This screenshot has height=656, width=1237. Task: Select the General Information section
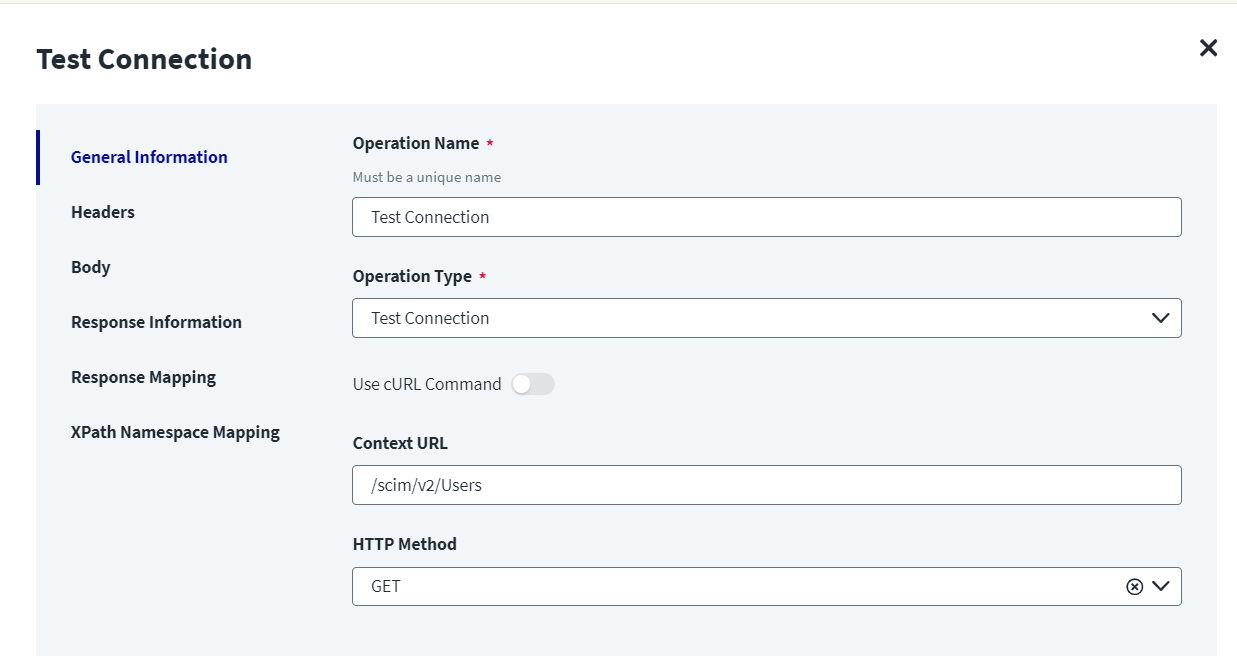149,157
